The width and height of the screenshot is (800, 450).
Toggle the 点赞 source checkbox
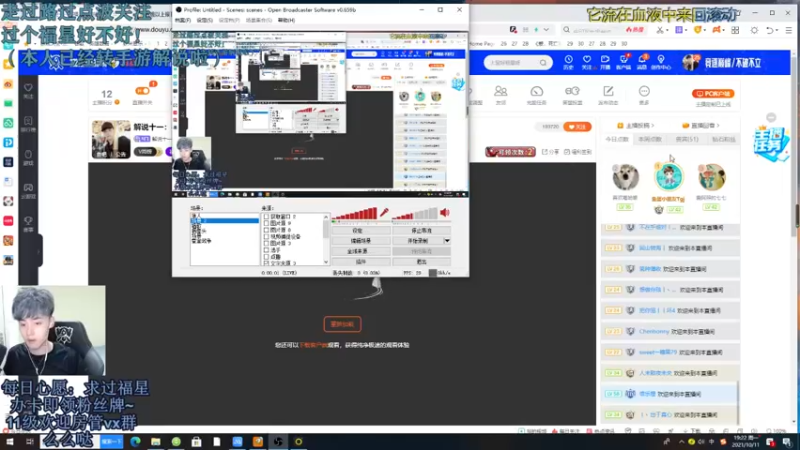266,257
